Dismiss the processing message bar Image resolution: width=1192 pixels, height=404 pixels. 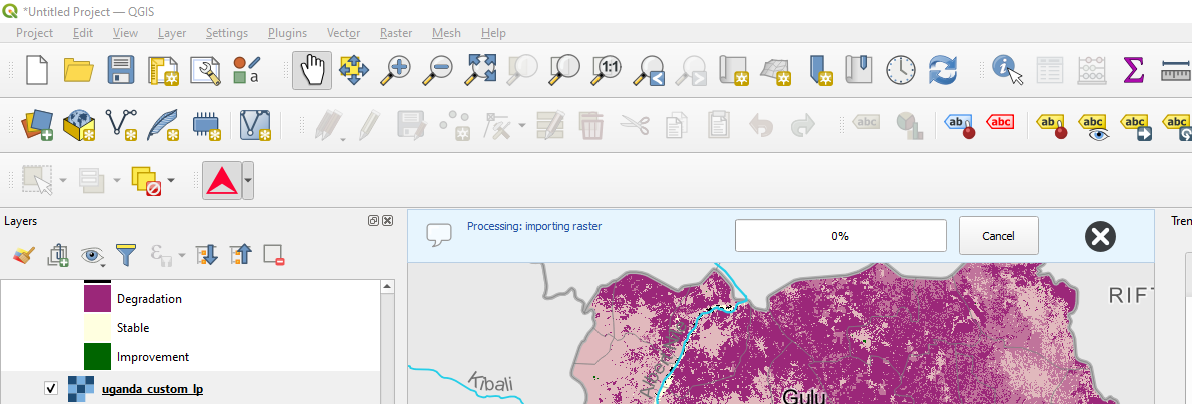[x=1100, y=236]
